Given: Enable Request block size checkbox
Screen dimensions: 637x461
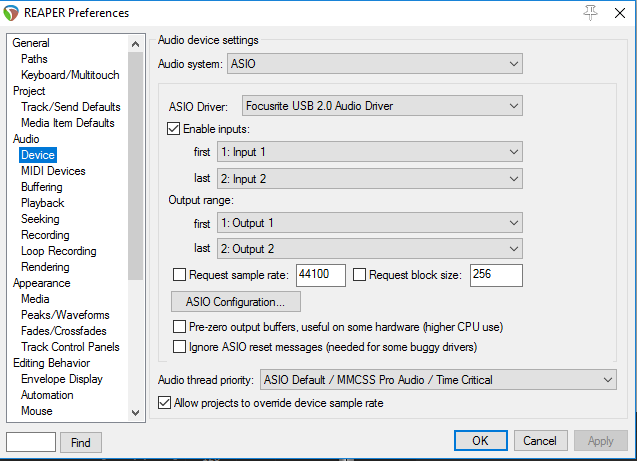Looking at the screenshot, I should pos(359,275).
